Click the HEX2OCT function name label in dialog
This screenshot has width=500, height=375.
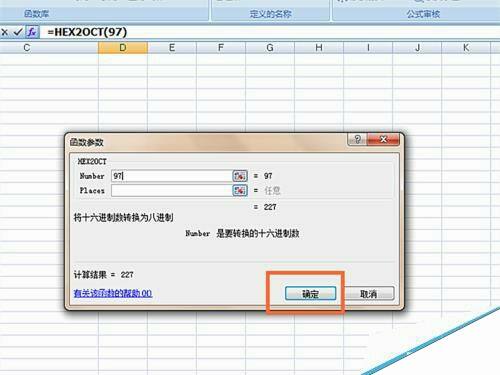92,162
